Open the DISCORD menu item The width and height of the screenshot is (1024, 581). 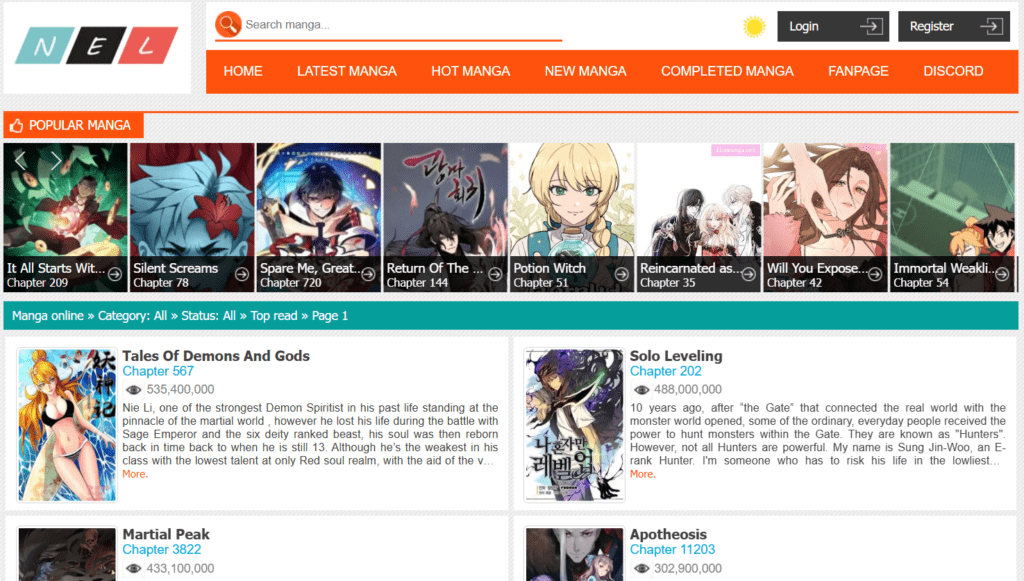click(953, 71)
